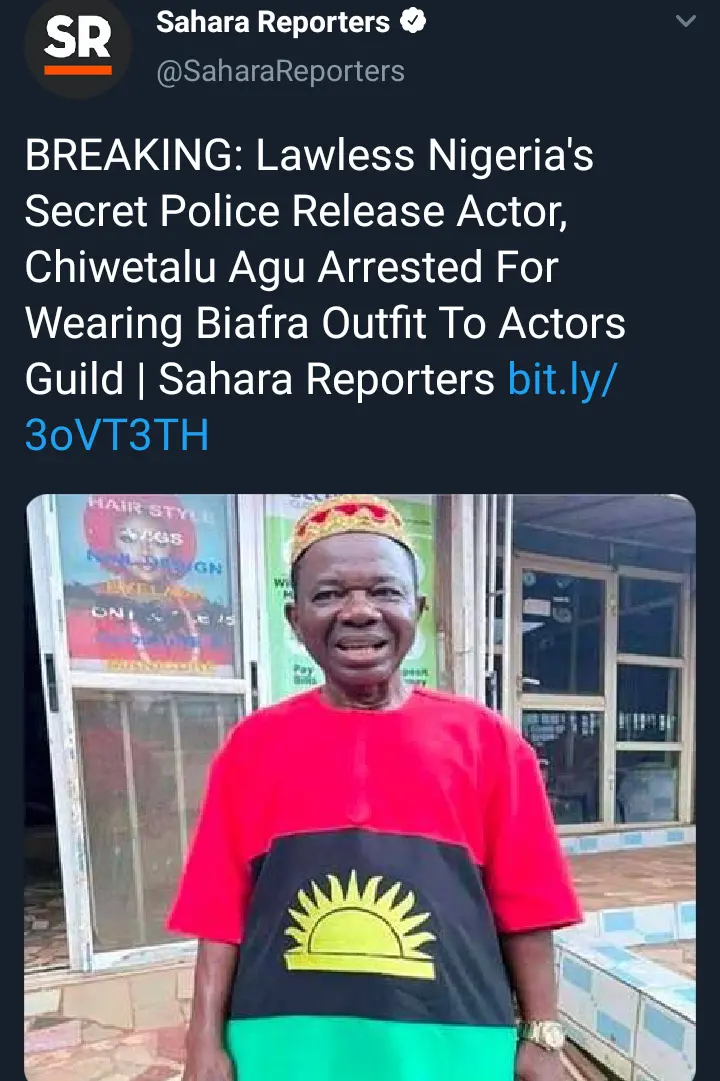Click the word BREAKING in the tweet
720x1081 pixels.
tap(134, 156)
